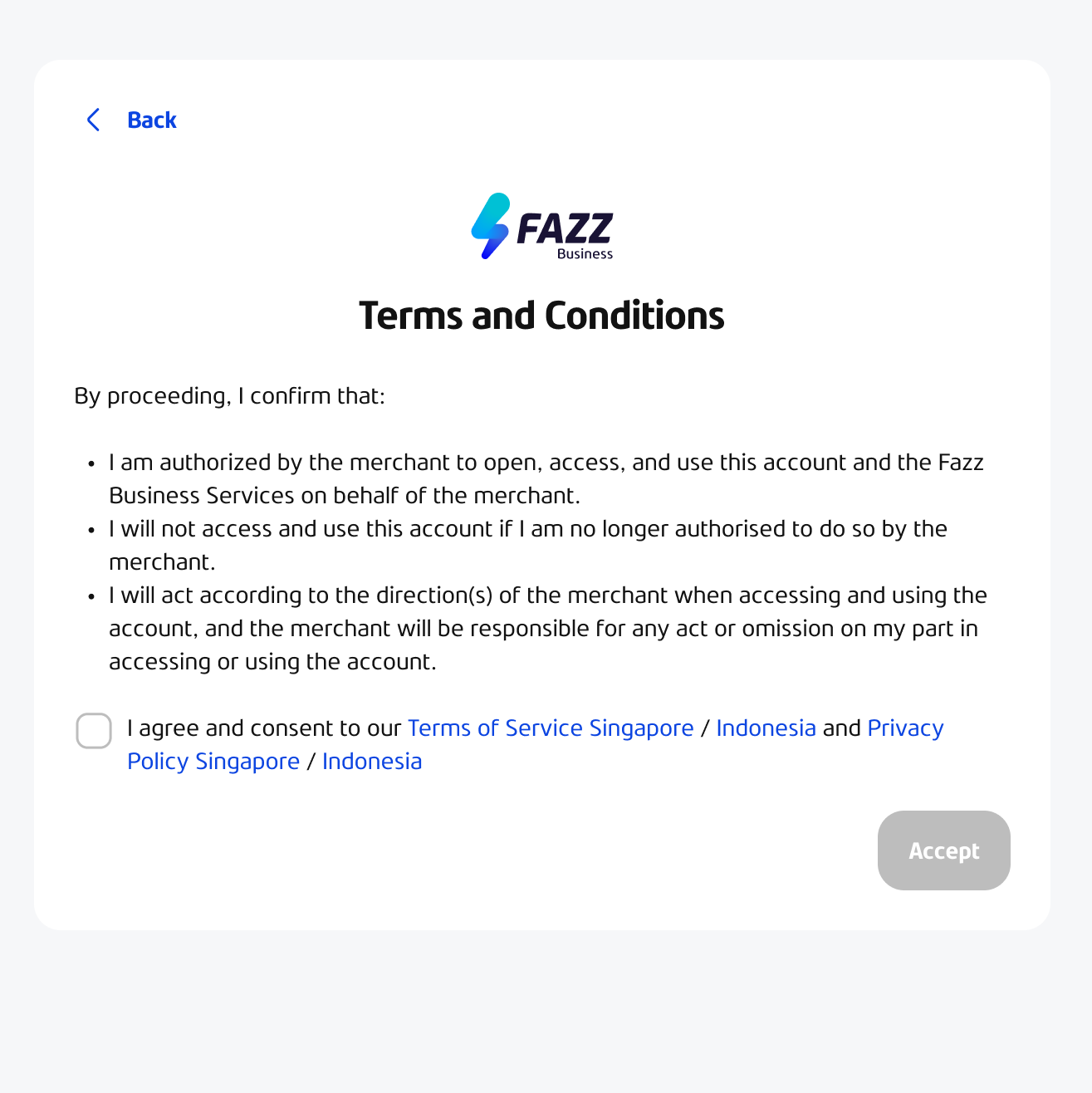This screenshot has width=1092, height=1093.
Task: Click the Fazz lightning bolt logo
Action: [490, 226]
